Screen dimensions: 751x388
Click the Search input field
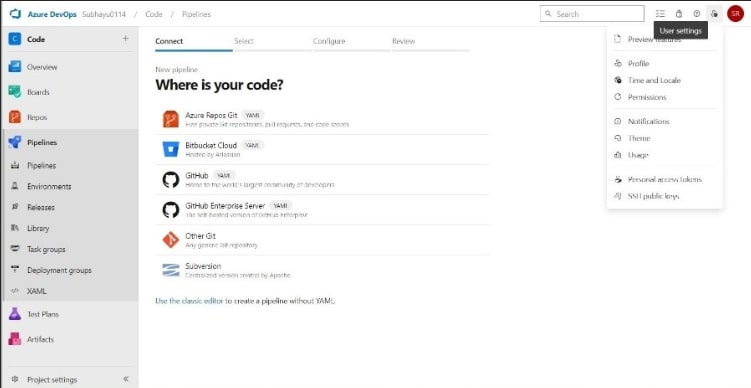coord(592,14)
